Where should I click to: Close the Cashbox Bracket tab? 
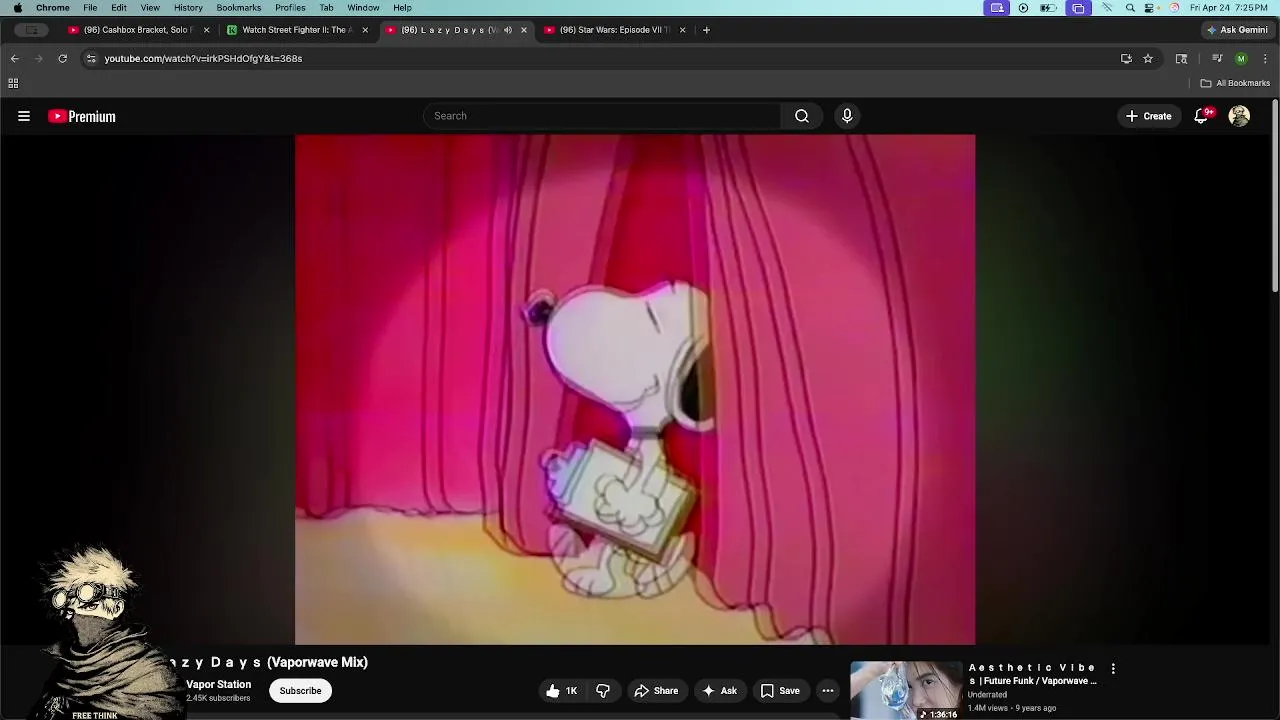pos(206,30)
